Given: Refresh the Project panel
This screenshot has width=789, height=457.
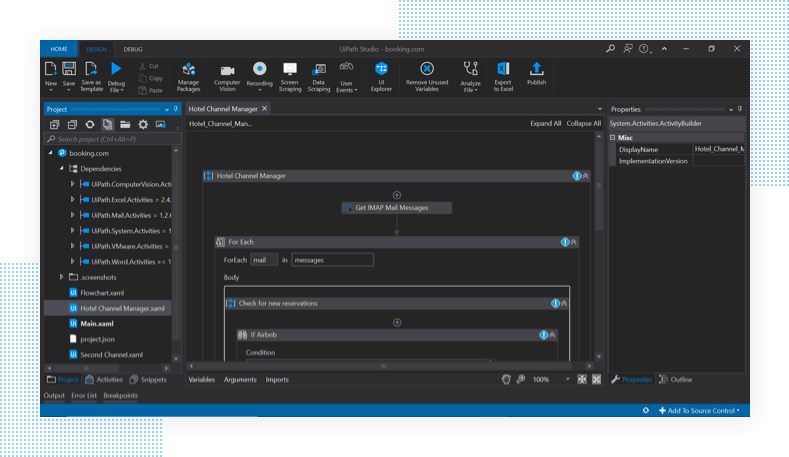Looking at the screenshot, I should click(90, 124).
